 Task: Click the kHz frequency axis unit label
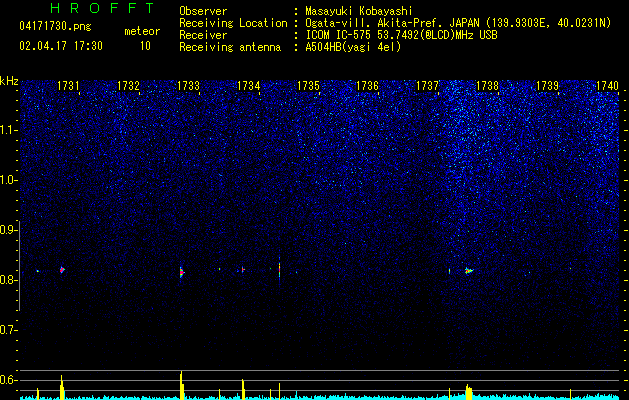click(9, 81)
